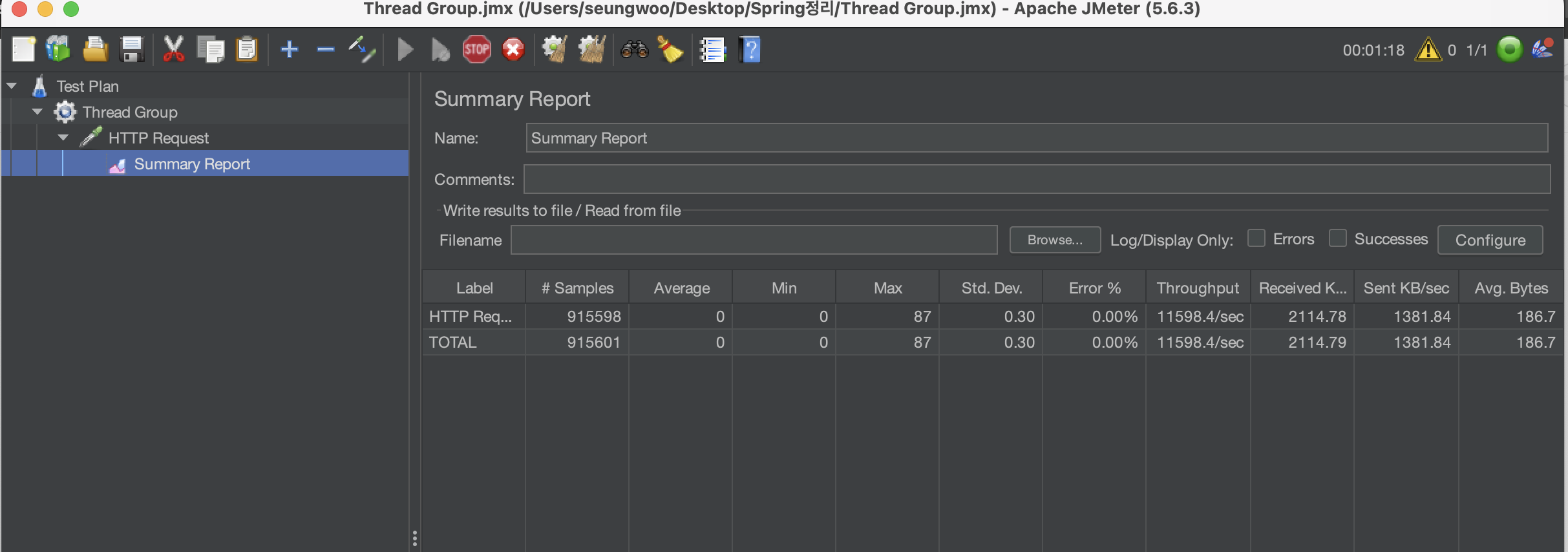Sort table by Error % column header
Viewport: 1568px width, 552px height.
tap(1094, 288)
